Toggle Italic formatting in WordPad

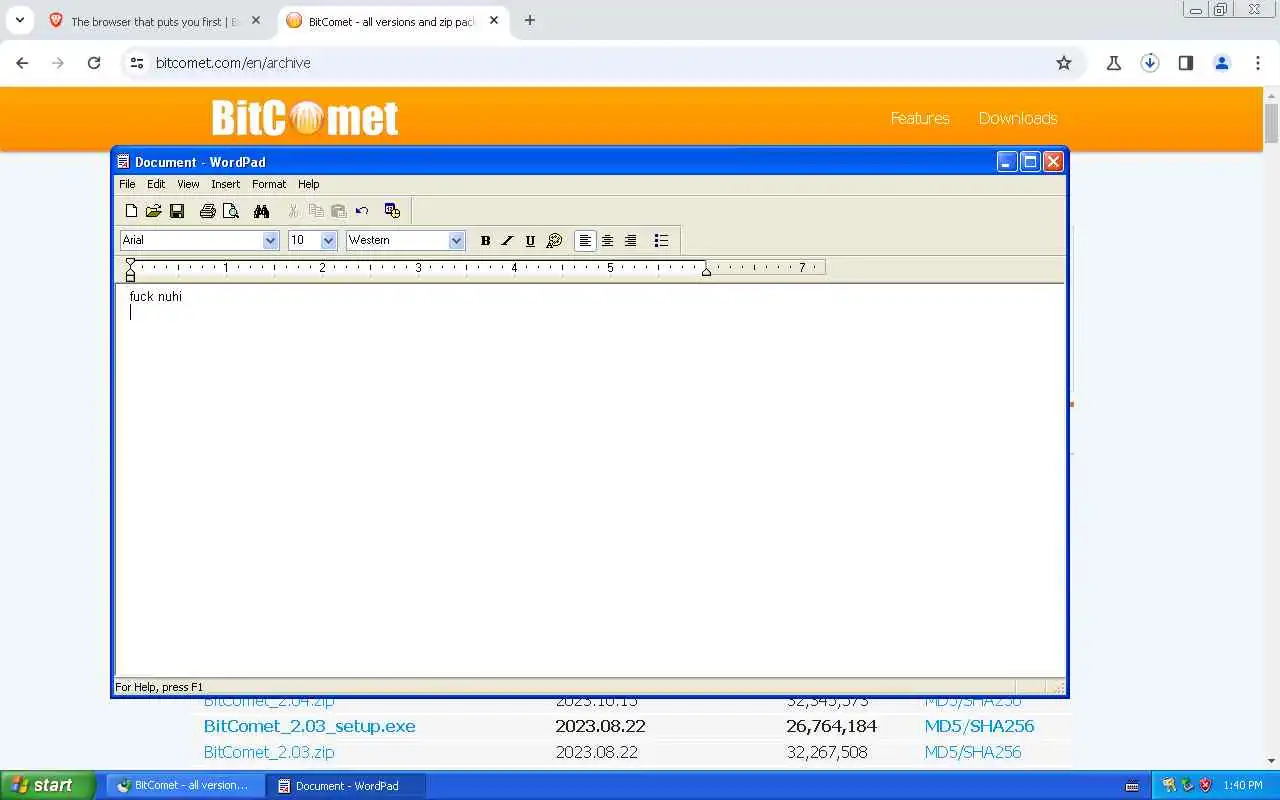(x=507, y=240)
